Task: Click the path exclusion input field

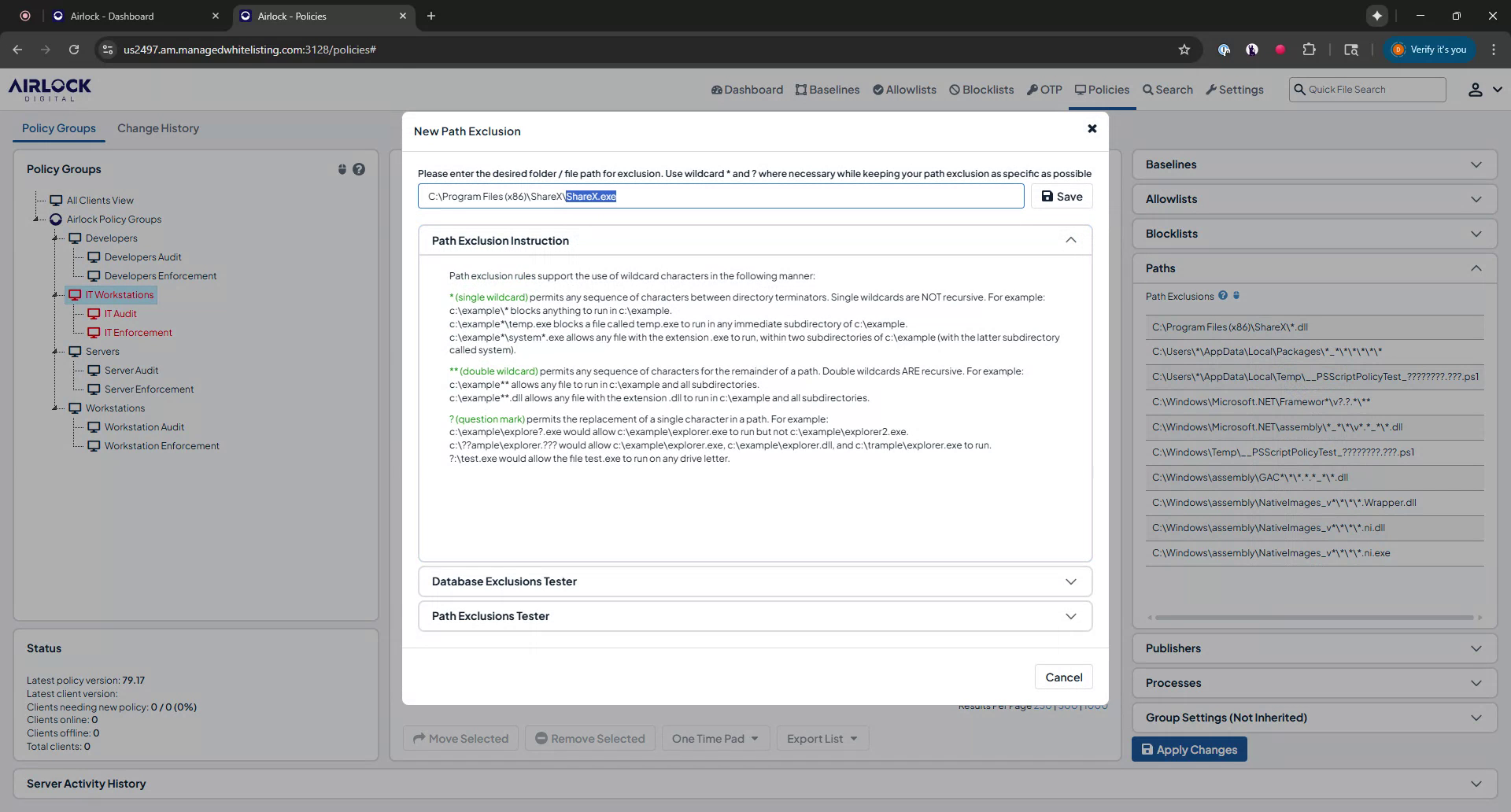Action: click(720, 196)
